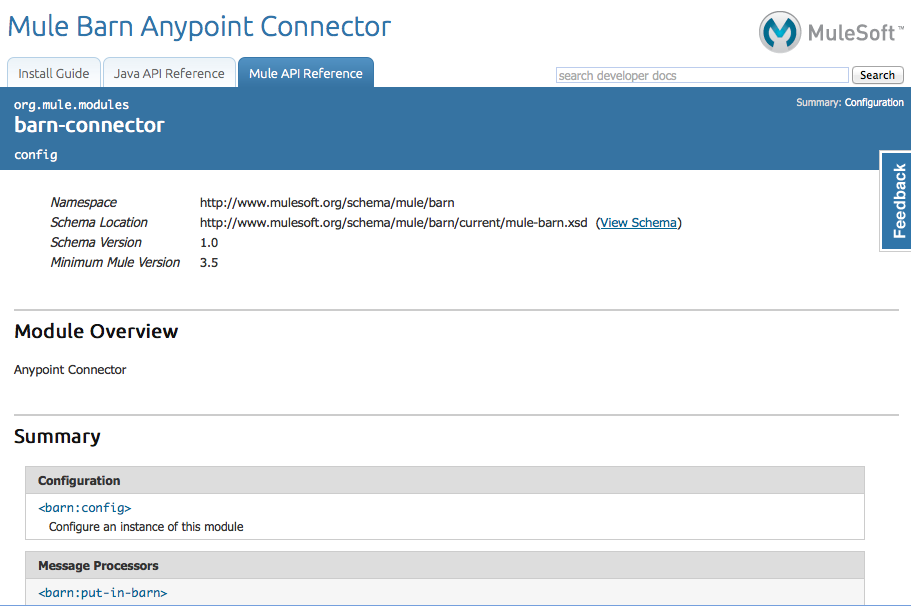911x606 pixels.
Task: Click the config breadcrumb label
Action: click(35, 155)
